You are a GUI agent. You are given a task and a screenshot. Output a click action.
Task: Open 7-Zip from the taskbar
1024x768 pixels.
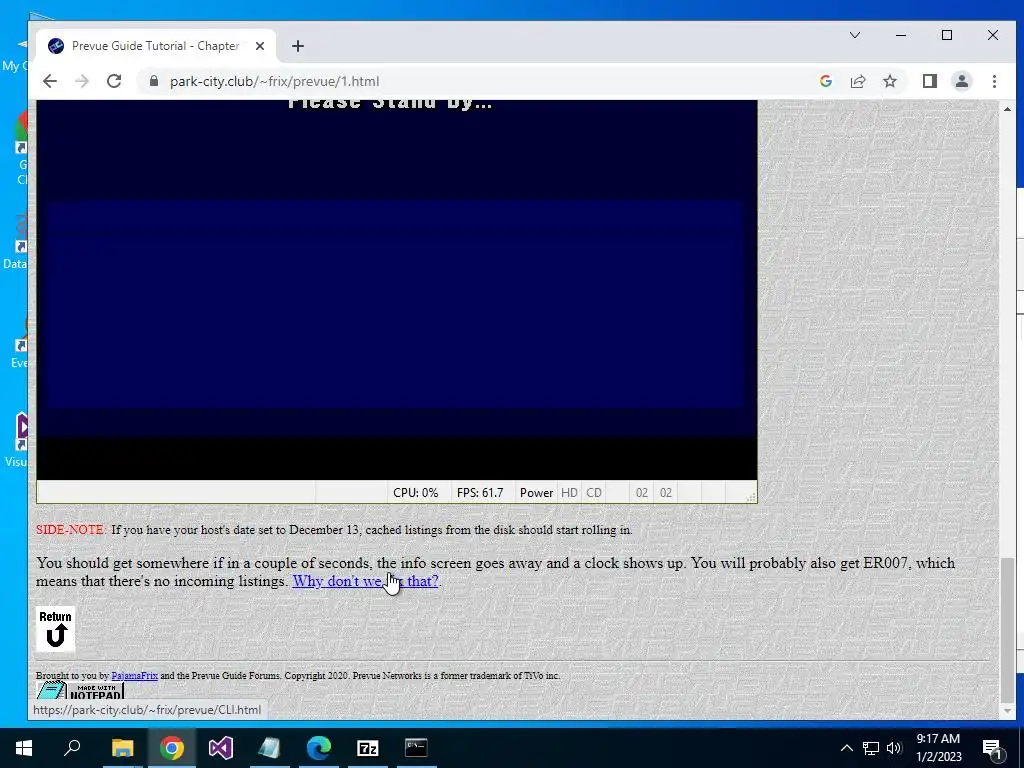[x=368, y=748]
